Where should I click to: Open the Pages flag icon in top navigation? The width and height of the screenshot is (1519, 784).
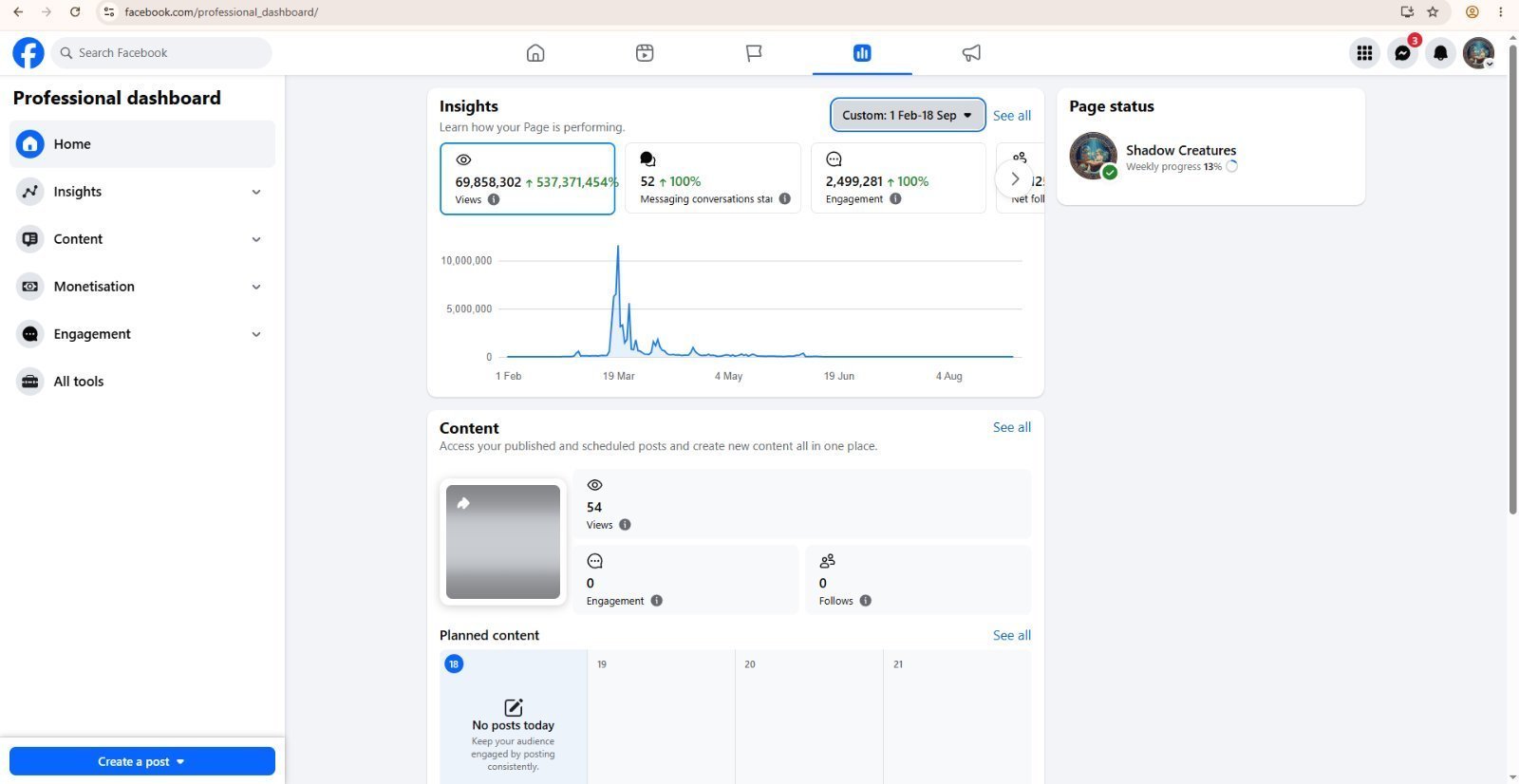[x=754, y=53]
